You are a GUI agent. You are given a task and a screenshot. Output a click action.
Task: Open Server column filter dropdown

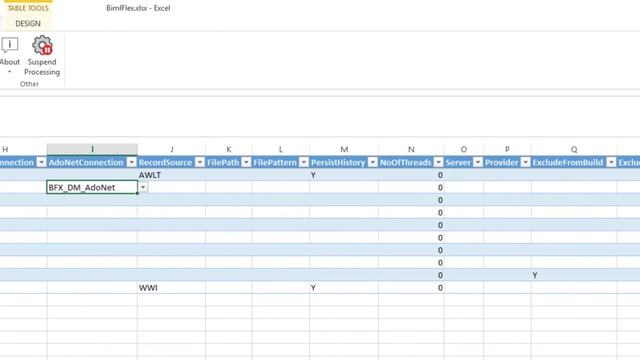click(x=478, y=162)
